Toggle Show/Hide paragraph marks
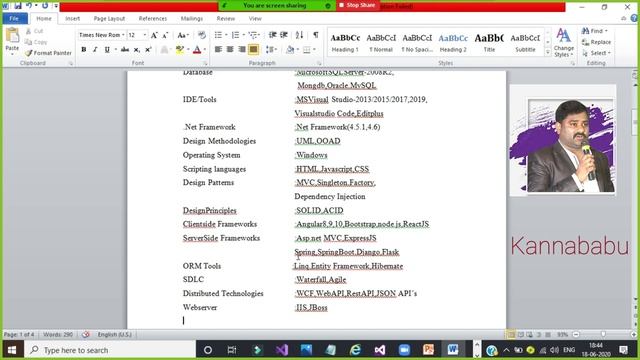Viewport: 640px width, 360px height. click(316, 35)
